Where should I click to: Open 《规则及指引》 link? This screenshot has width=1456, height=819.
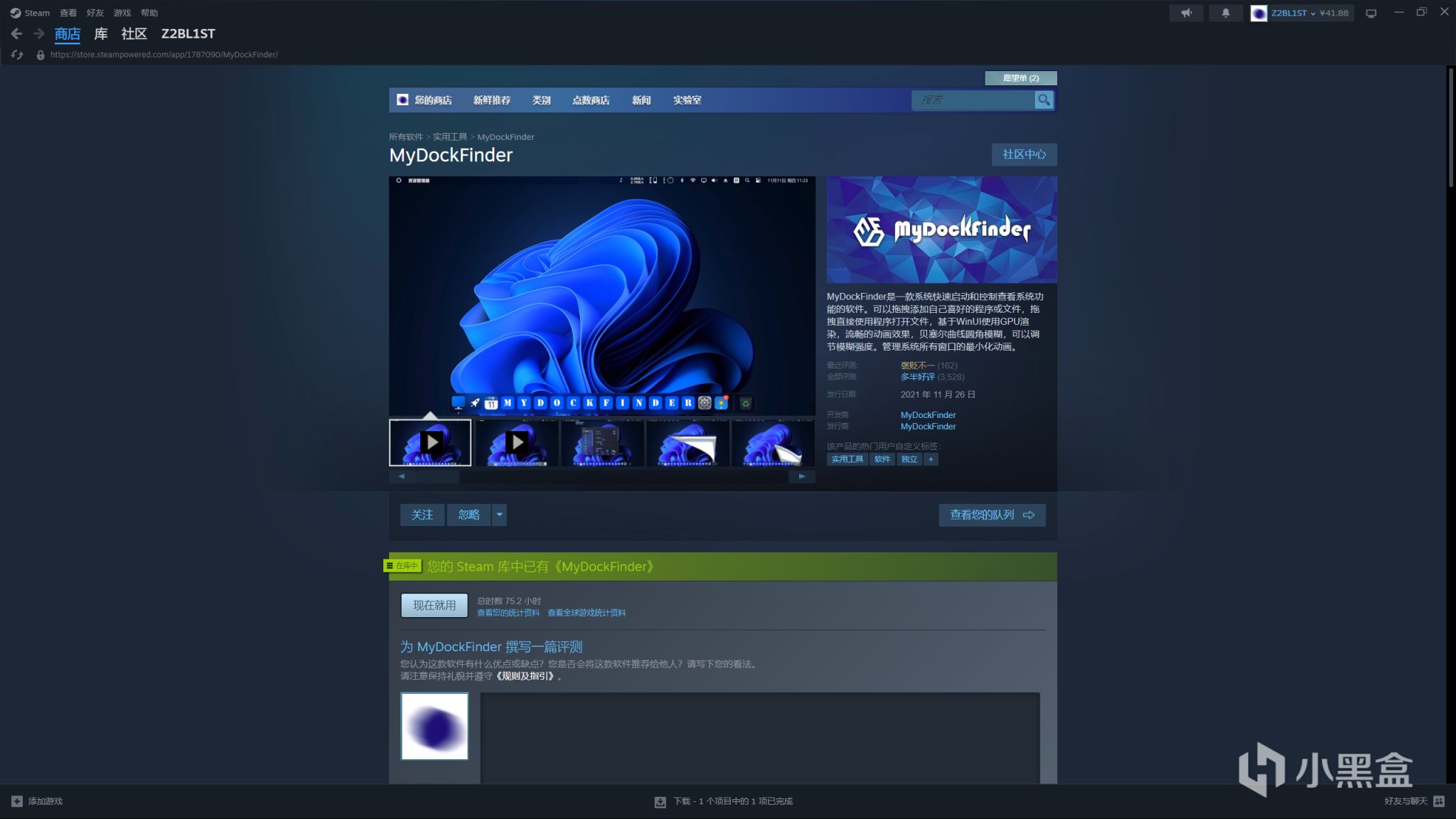(x=525, y=676)
